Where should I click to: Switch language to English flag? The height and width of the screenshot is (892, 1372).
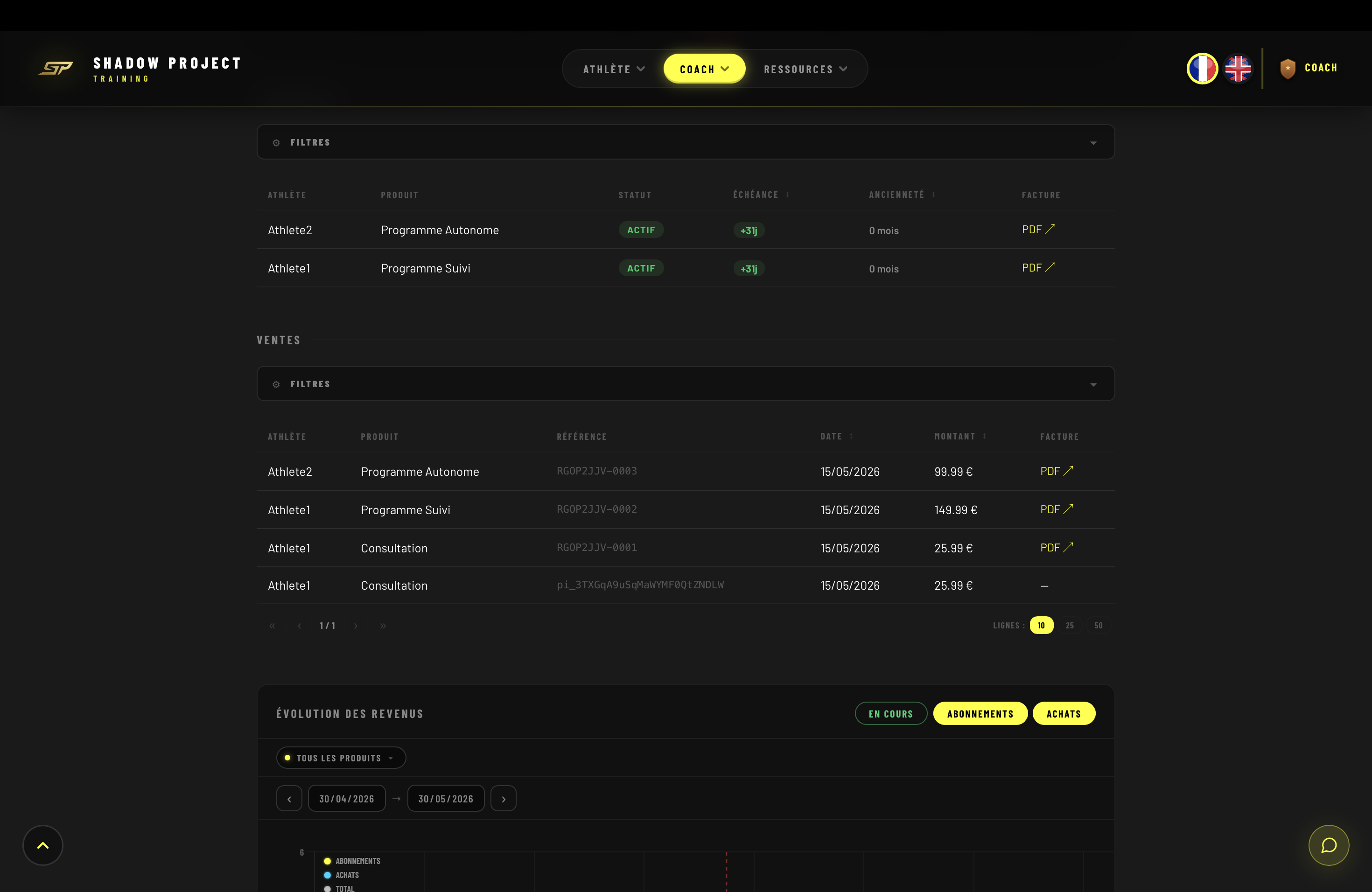[x=1238, y=69]
